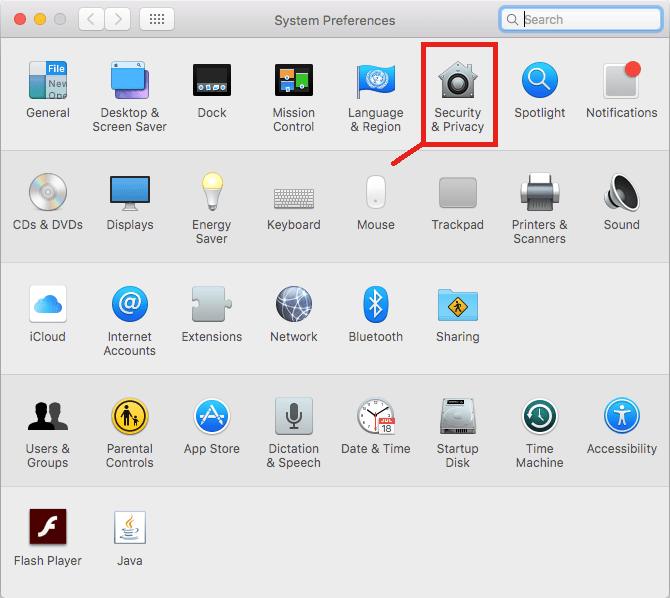The image size is (670, 598).
Task: Open Time Machine settings
Action: pos(540,417)
